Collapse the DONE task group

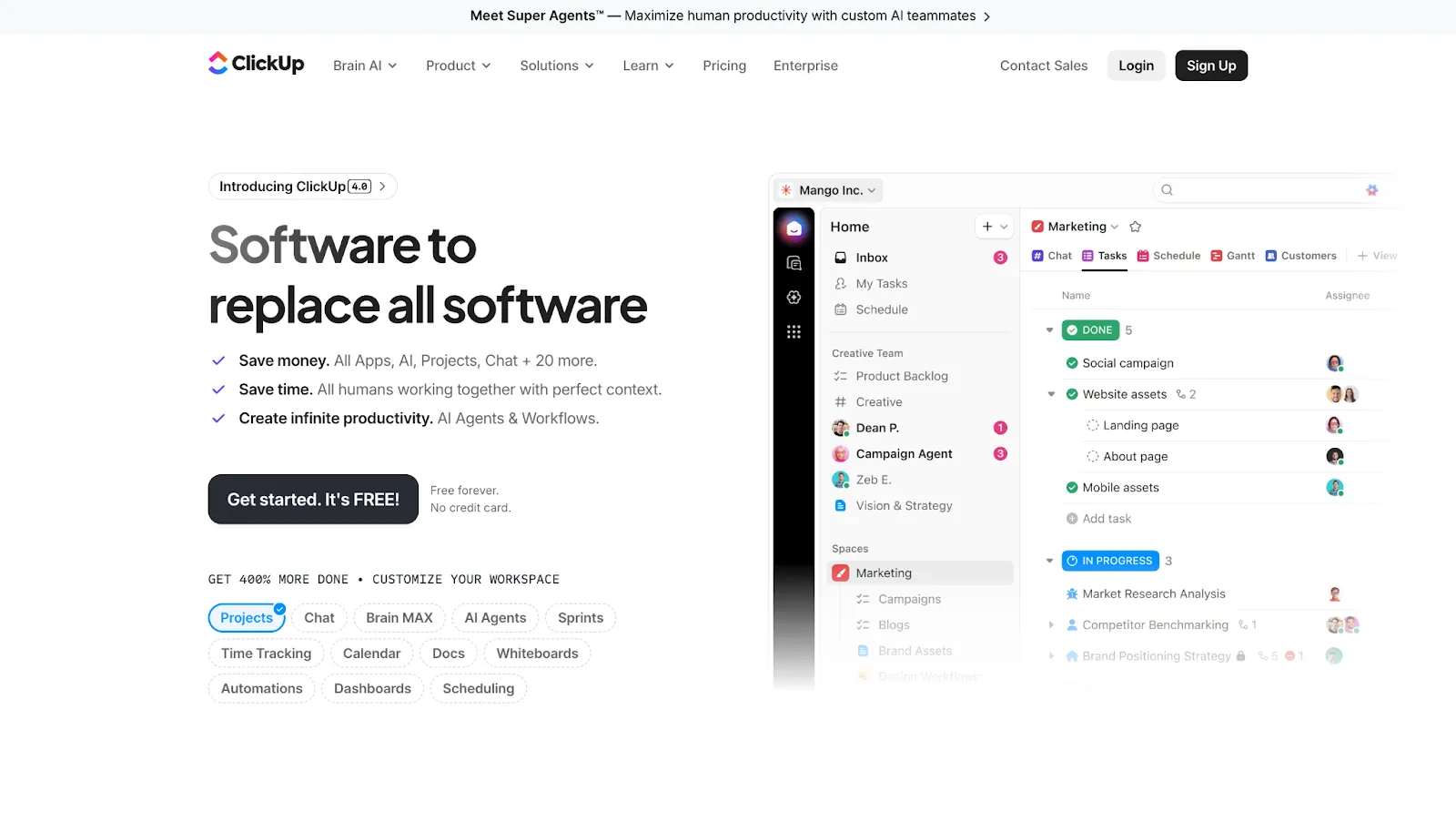(1049, 330)
